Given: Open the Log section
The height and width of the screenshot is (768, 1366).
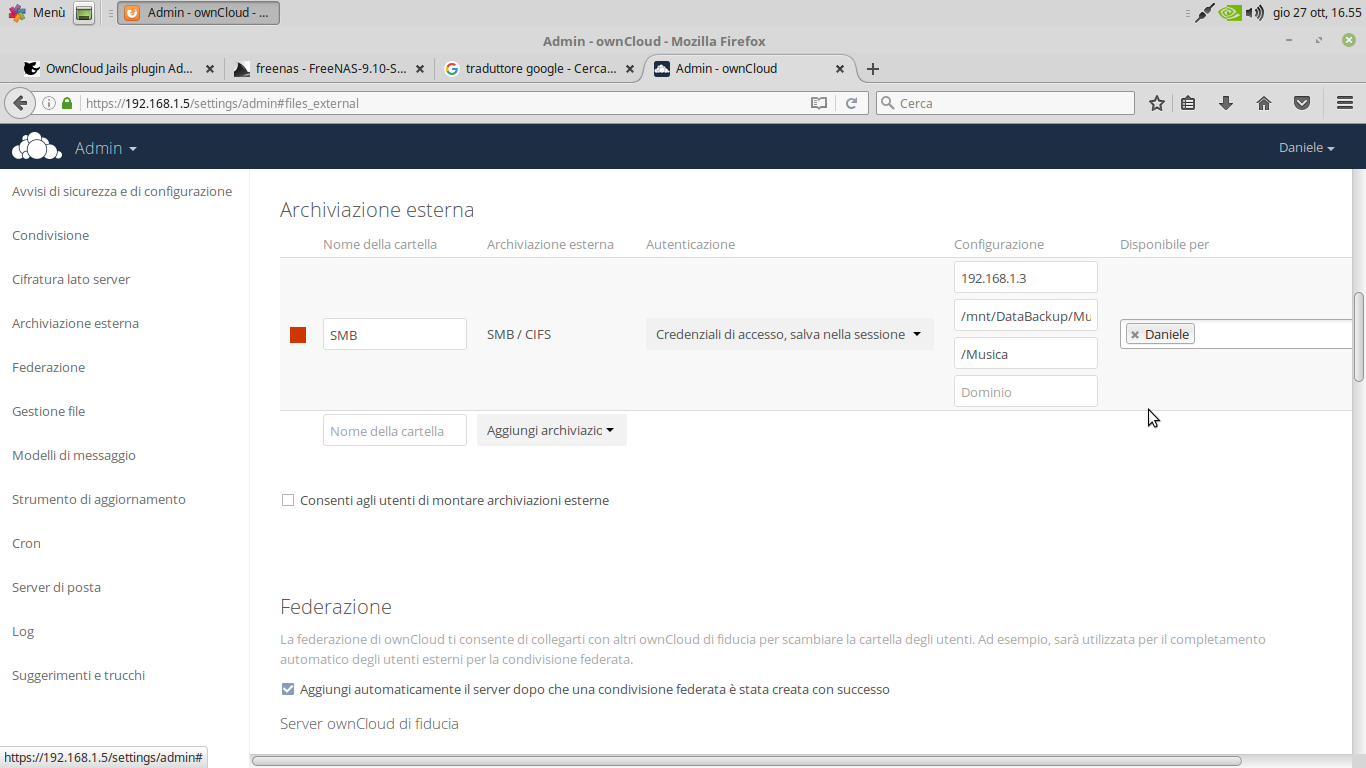Looking at the screenshot, I should tap(23, 631).
